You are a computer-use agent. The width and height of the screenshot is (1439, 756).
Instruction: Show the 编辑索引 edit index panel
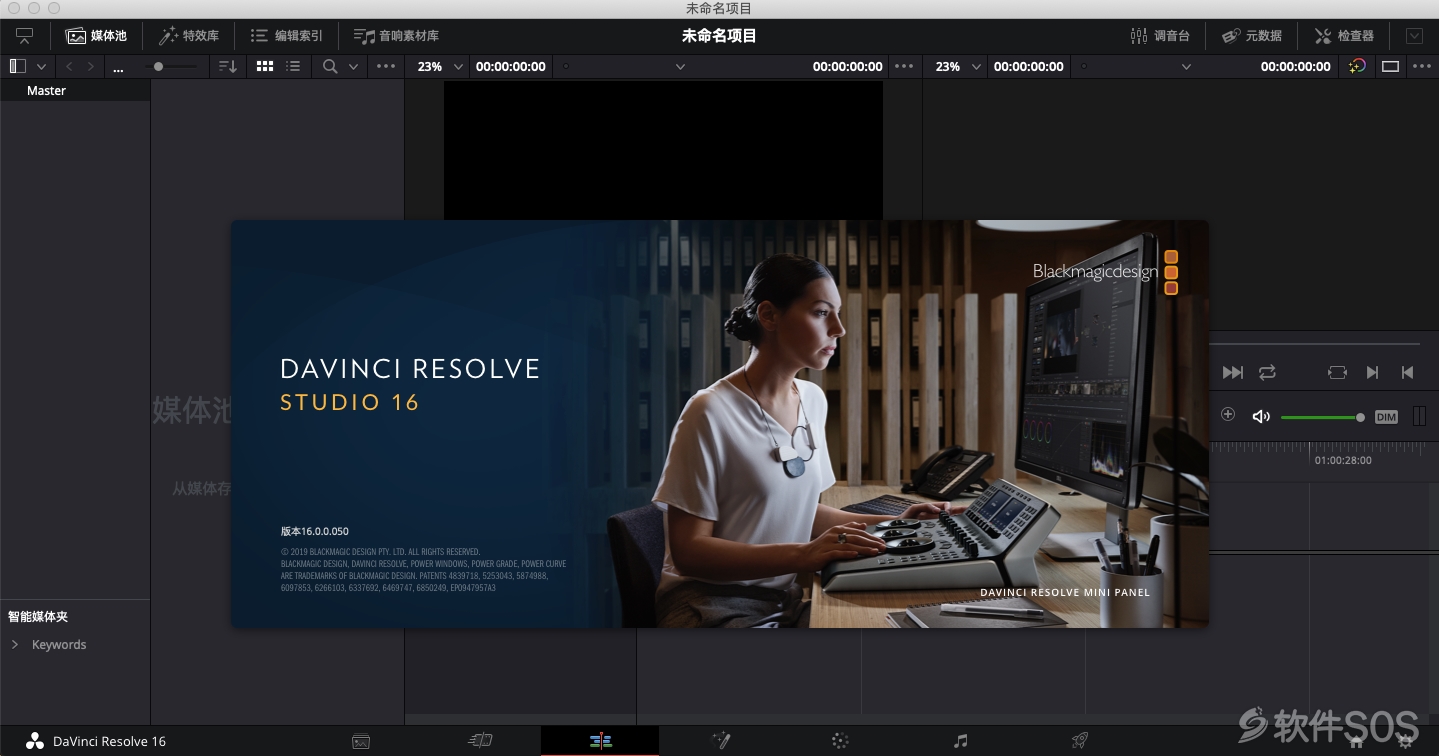pos(286,36)
